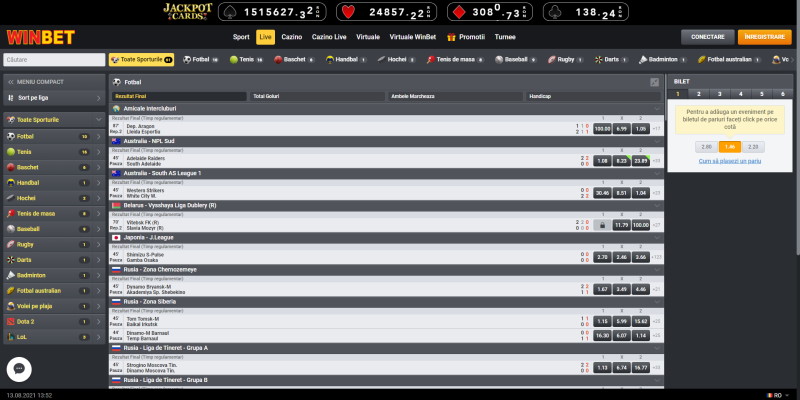
Task: Click the Handbal icon in sidebar
Action: 11,183
